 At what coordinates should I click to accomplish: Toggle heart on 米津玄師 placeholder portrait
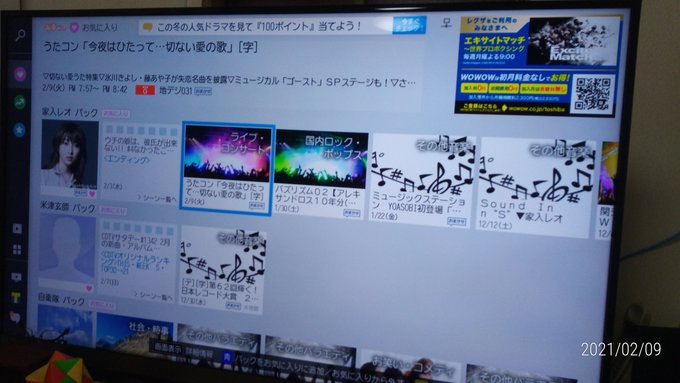click(x=89, y=288)
